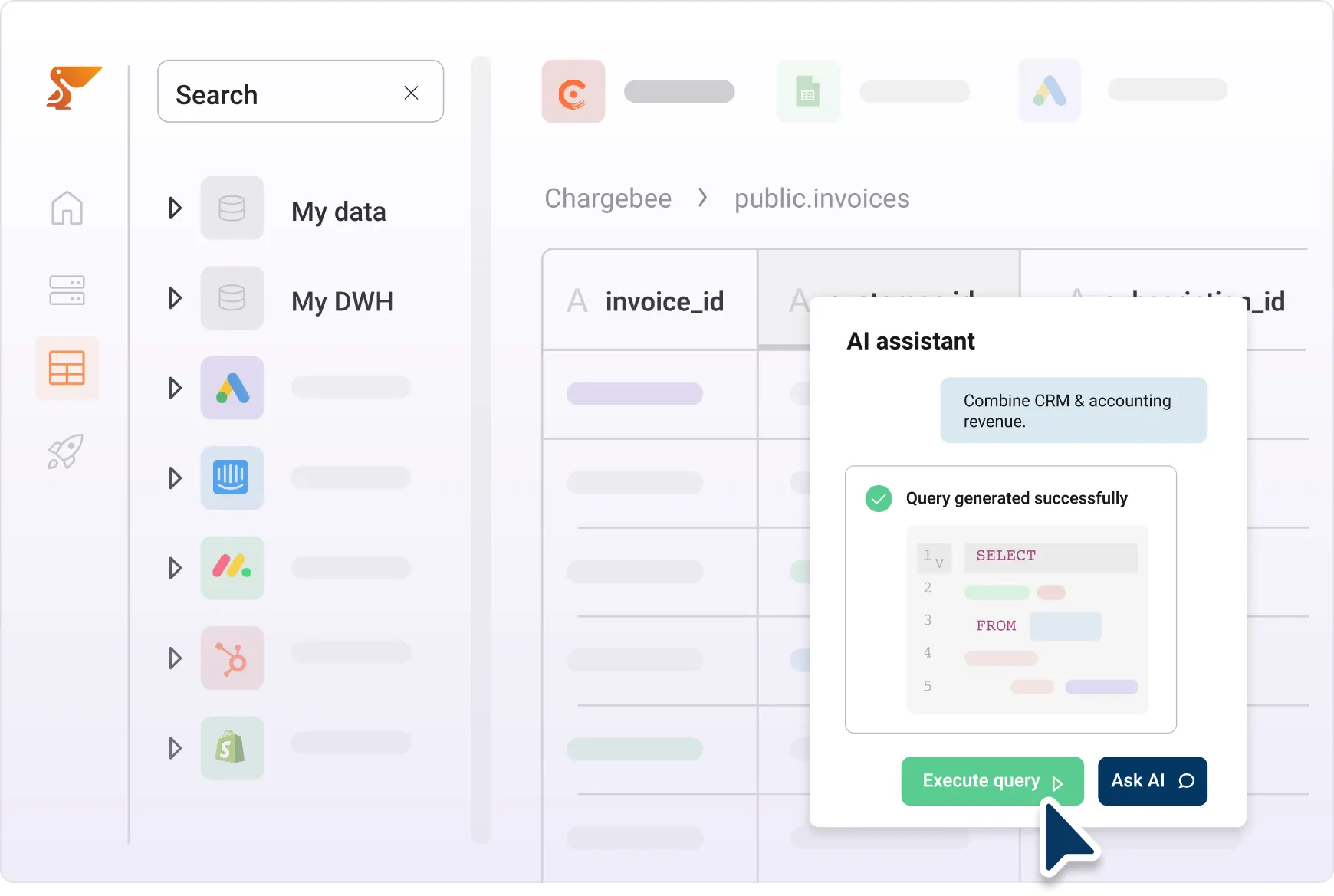Select the Shopify source icon
Screen dimensions: 1334x896
(232, 747)
